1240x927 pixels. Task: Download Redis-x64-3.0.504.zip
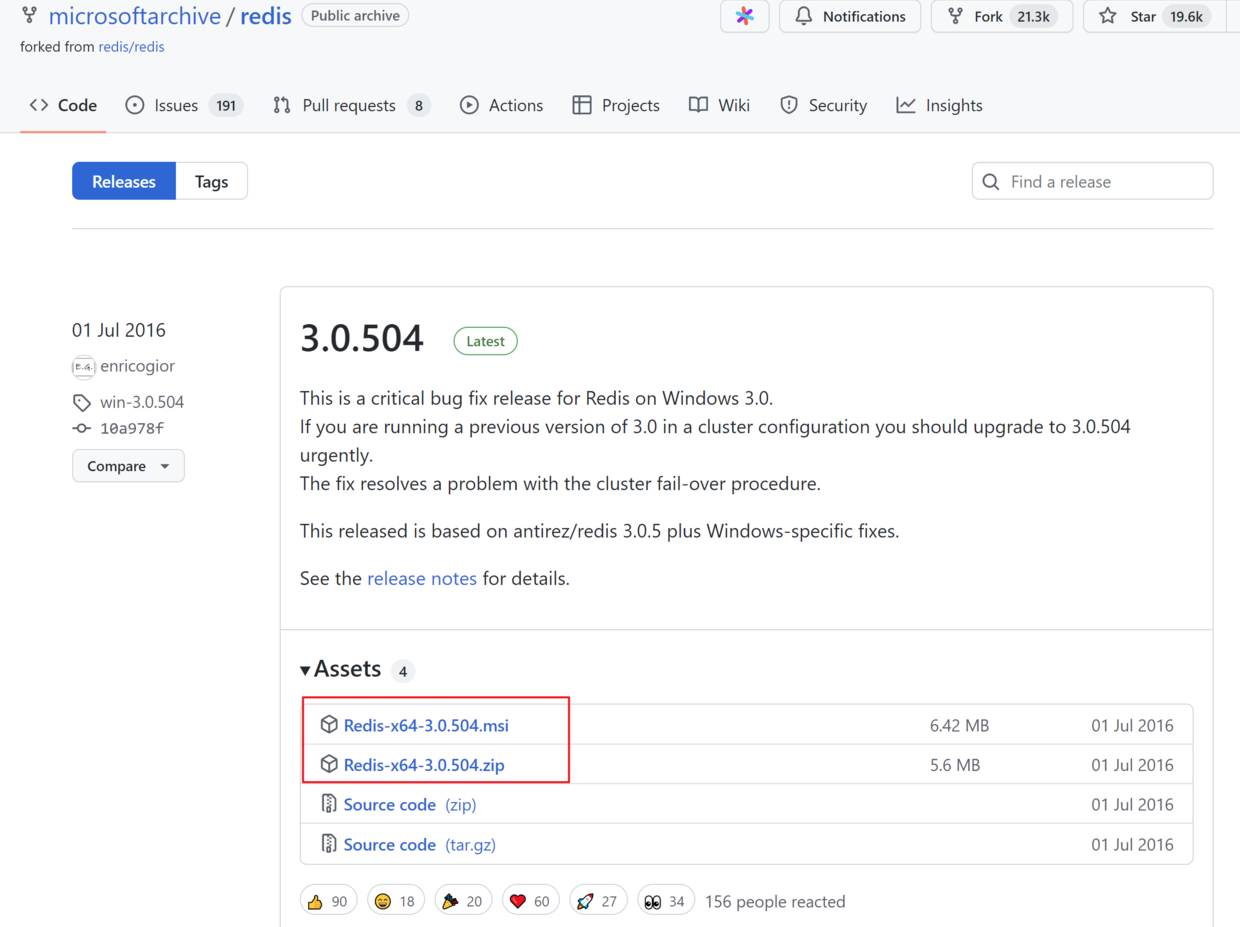[x=424, y=765]
